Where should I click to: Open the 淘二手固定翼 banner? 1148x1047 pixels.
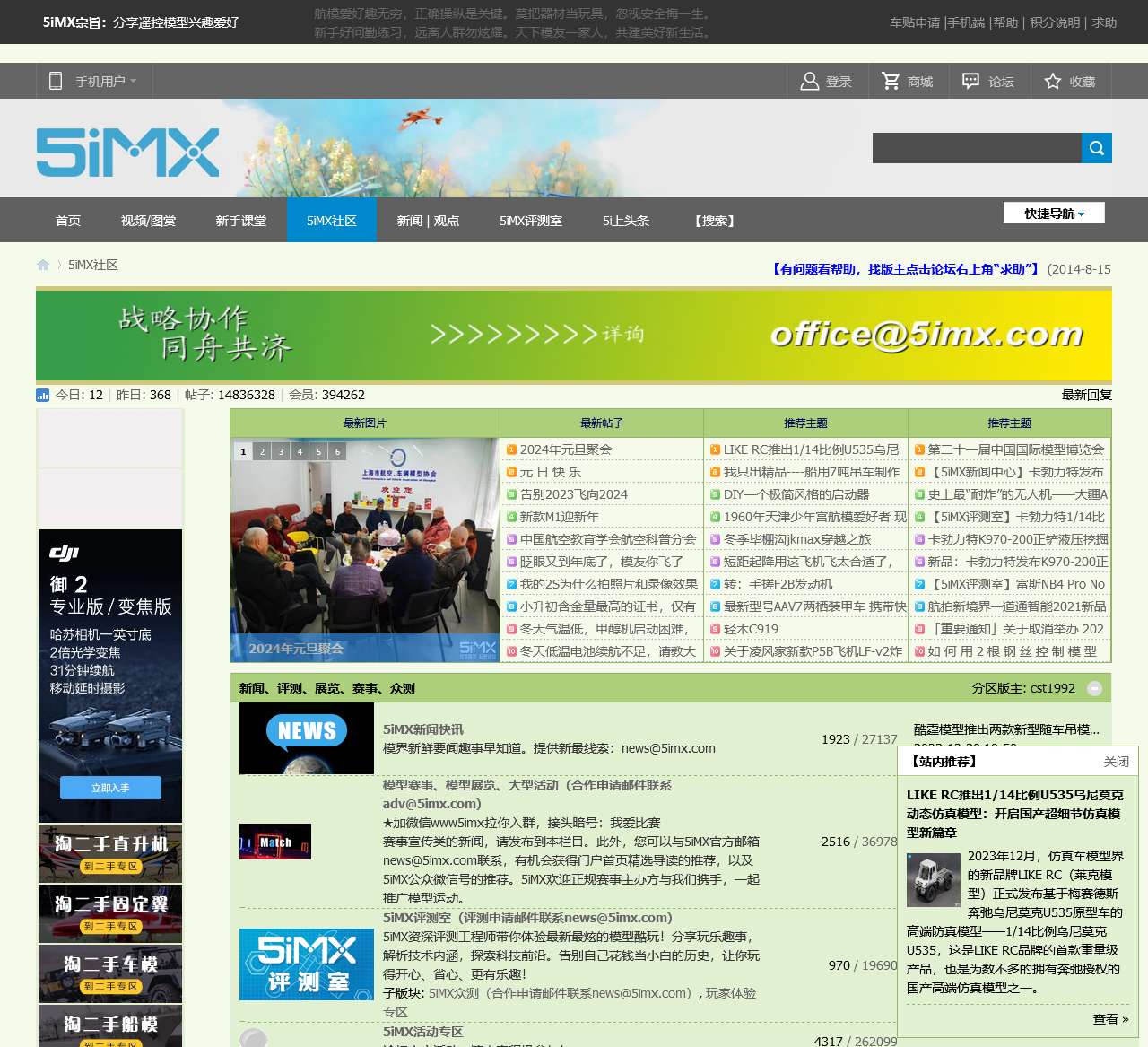pos(110,913)
